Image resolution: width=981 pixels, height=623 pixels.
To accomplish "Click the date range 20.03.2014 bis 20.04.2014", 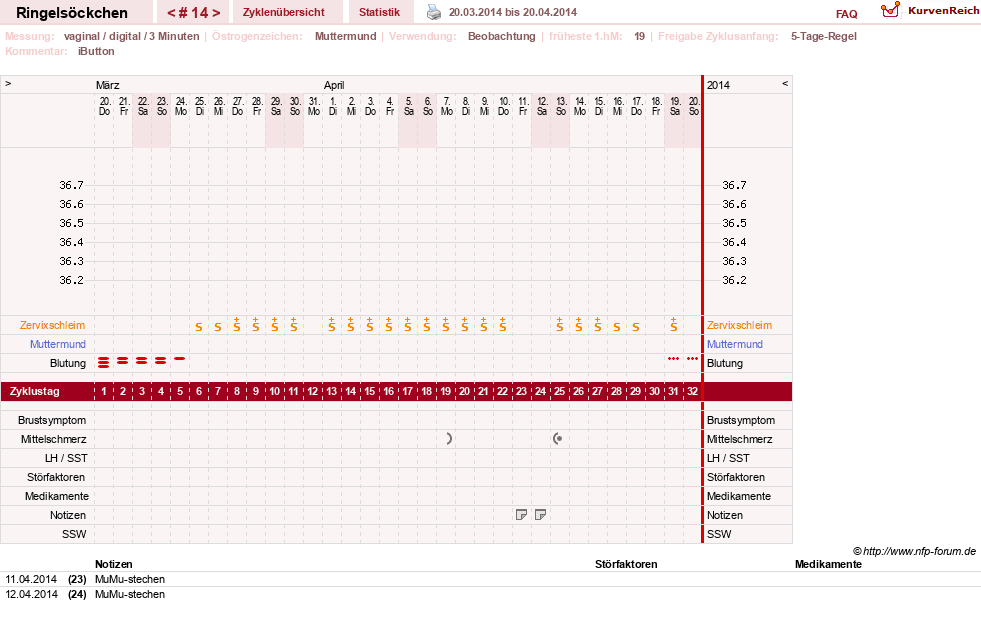I will click(x=512, y=12).
